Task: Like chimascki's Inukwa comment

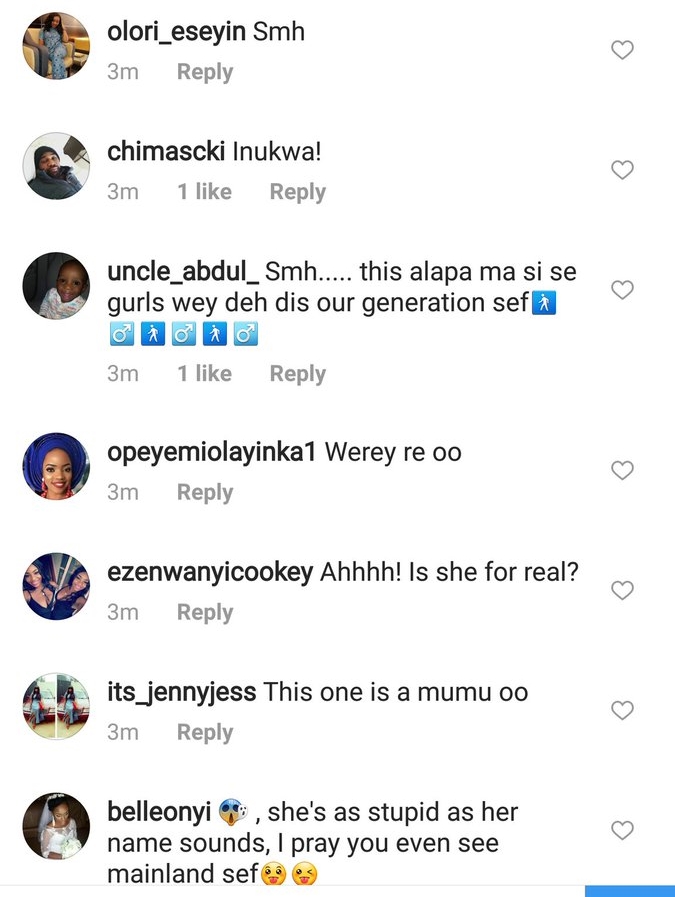Action: pyautogui.click(x=622, y=170)
